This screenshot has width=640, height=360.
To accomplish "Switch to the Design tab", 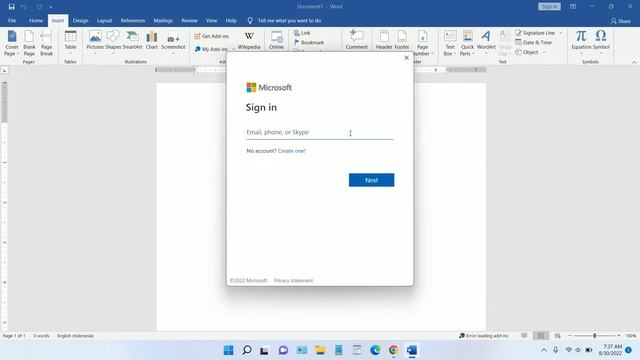I will [80, 20].
